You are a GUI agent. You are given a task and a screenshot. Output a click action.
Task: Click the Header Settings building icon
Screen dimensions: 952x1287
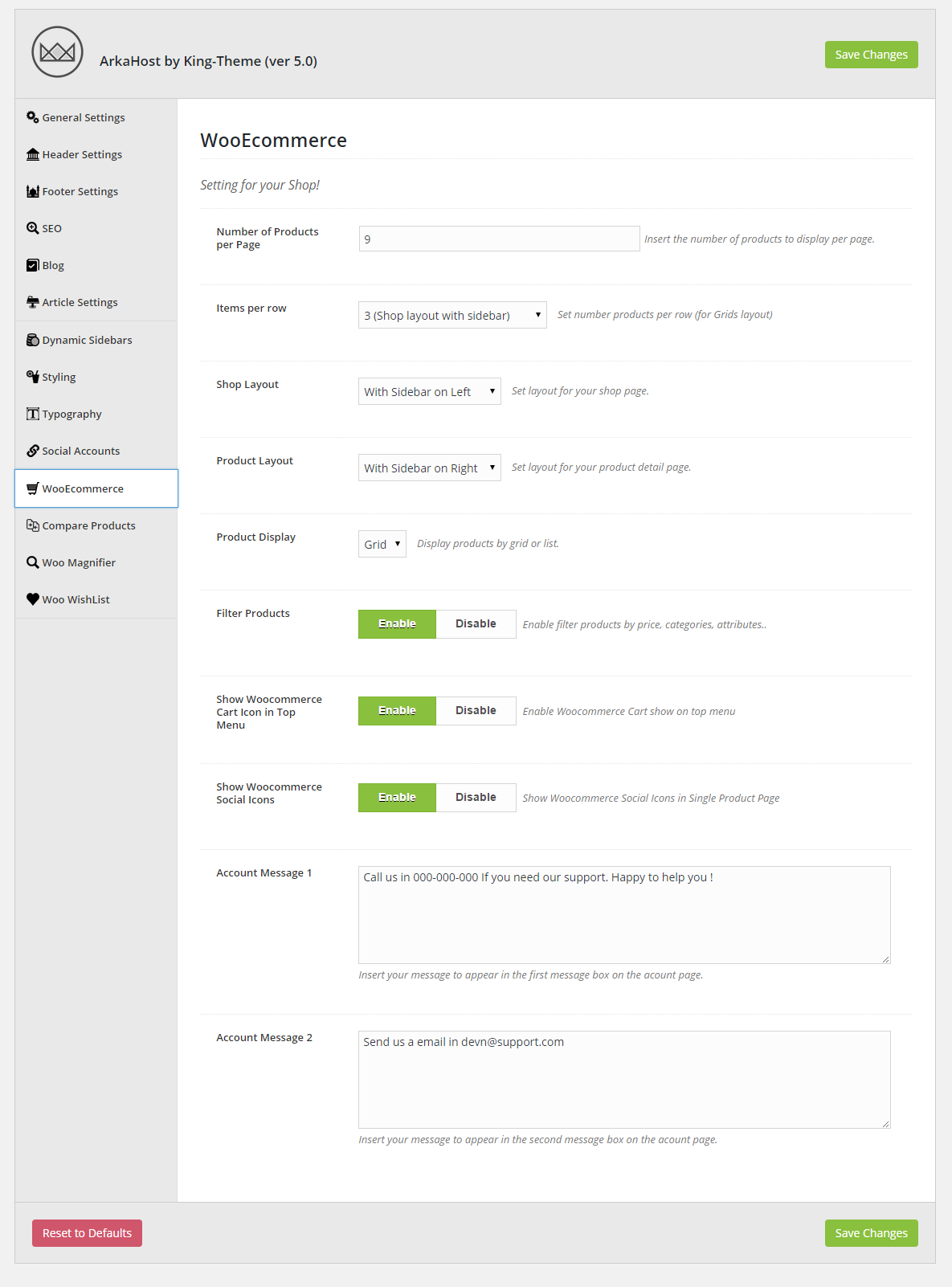(x=32, y=154)
